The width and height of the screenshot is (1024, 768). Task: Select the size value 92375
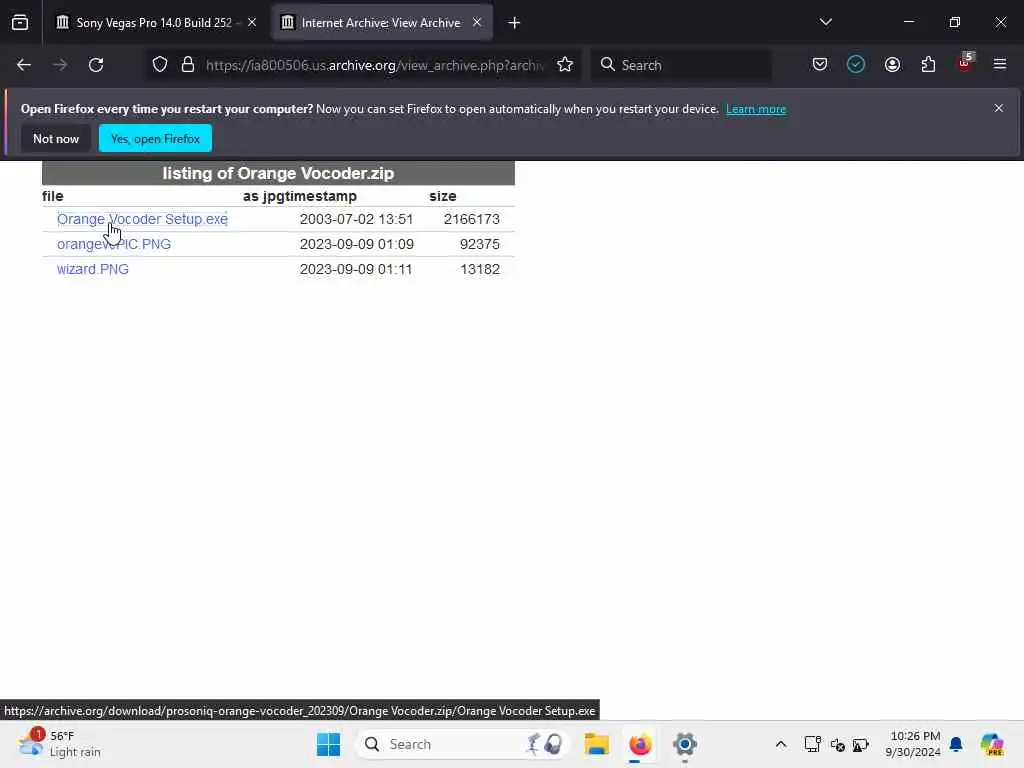pyautogui.click(x=479, y=244)
